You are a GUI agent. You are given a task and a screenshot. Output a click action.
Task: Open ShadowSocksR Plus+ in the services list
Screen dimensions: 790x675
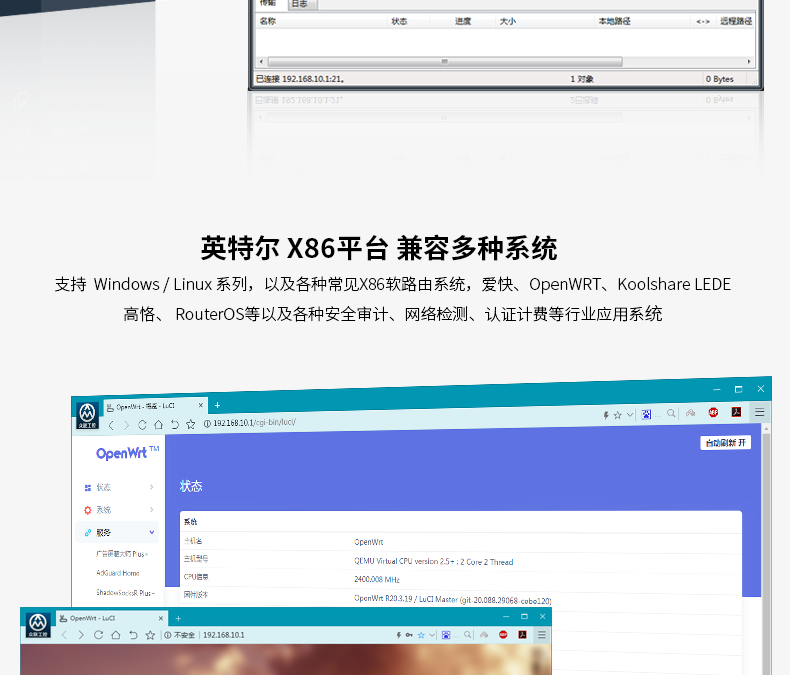tap(126, 593)
